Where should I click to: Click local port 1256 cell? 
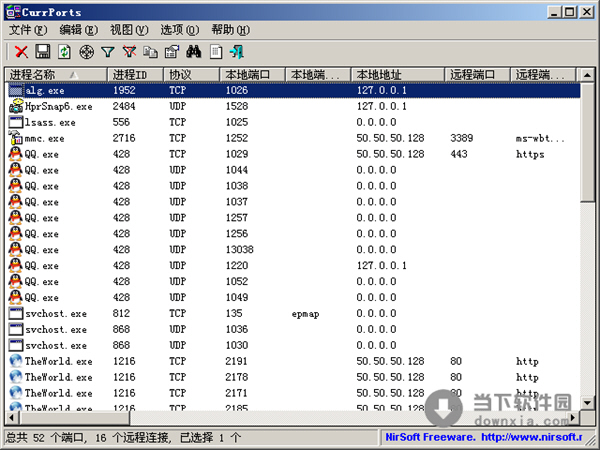click(x=236, y=234)
